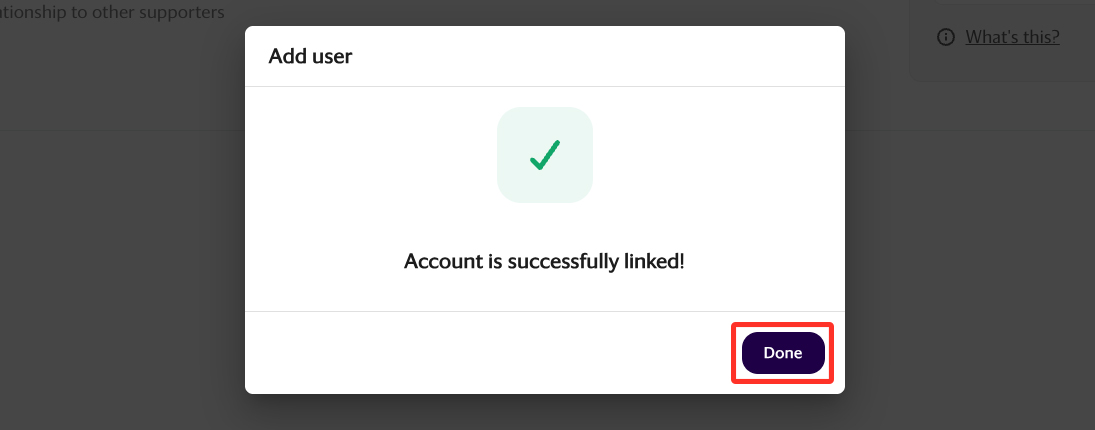Dismiss the Add user dialog with Done
Screen dimensions: 1095x430
point(783,353)
